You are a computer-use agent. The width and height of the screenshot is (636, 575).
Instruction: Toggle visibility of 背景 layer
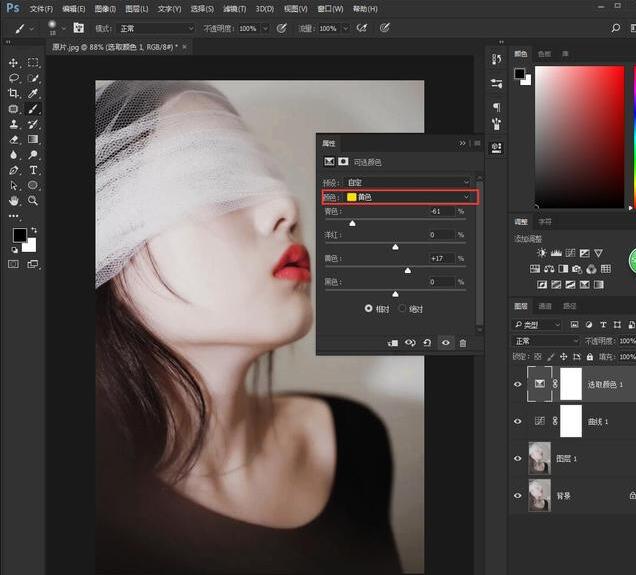(517, 495)
